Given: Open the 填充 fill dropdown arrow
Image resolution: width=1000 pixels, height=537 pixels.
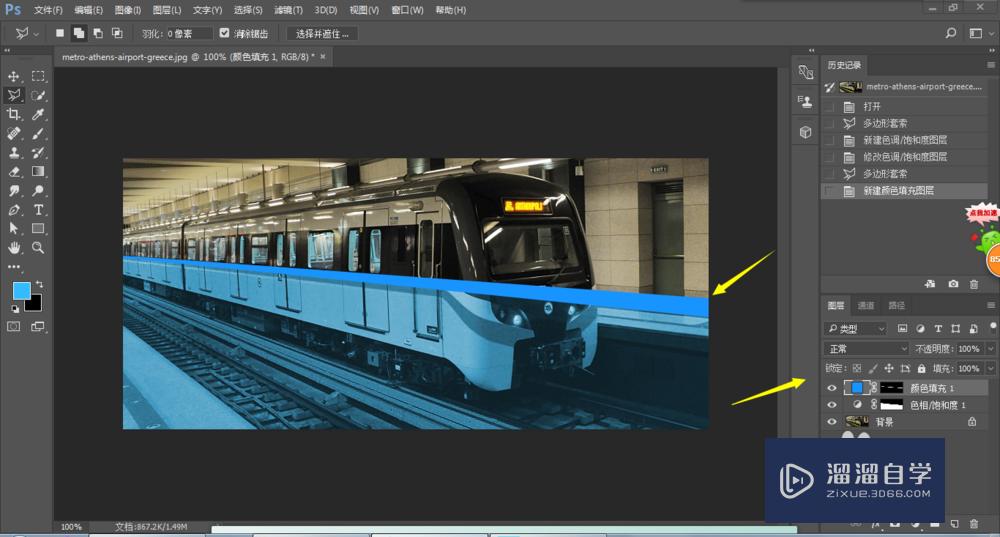Looking at the screenshot, I should coord(990,369).
